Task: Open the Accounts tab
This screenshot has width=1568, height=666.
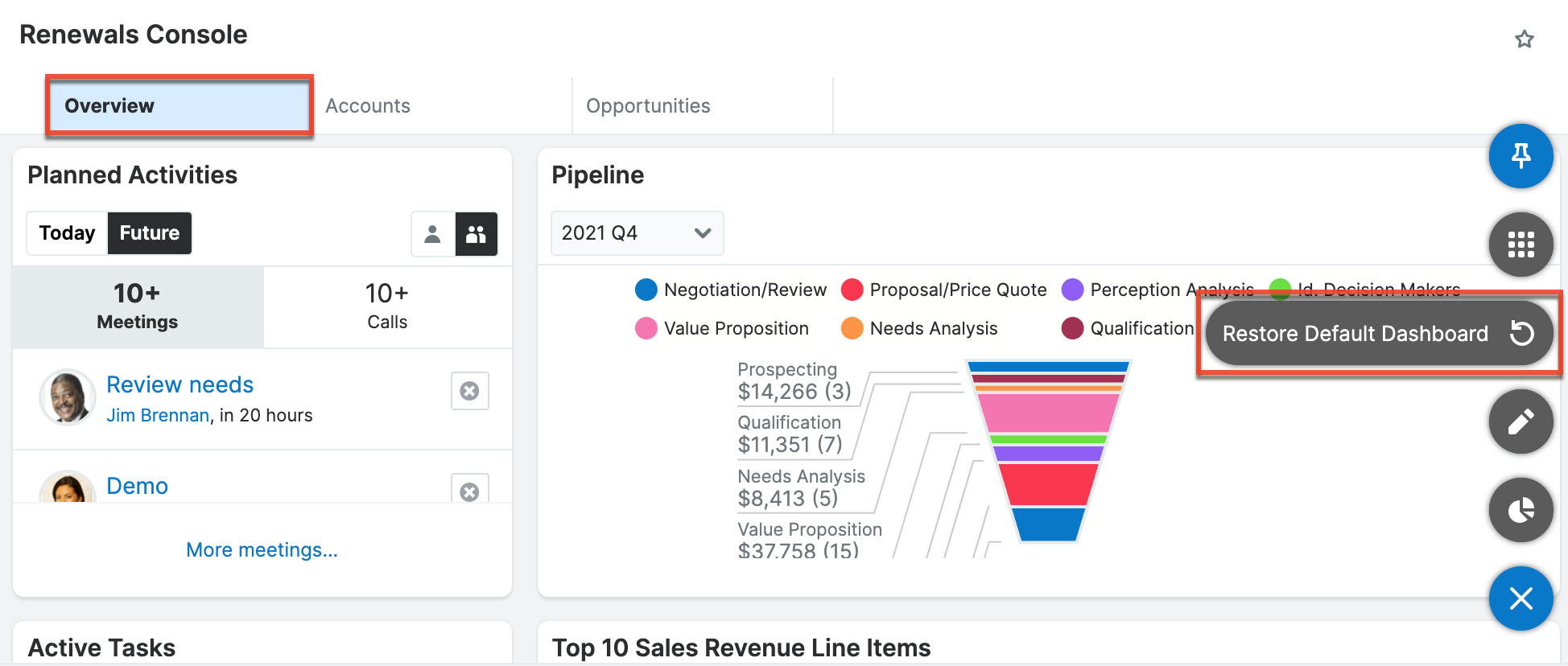Action: coord(368,106)
